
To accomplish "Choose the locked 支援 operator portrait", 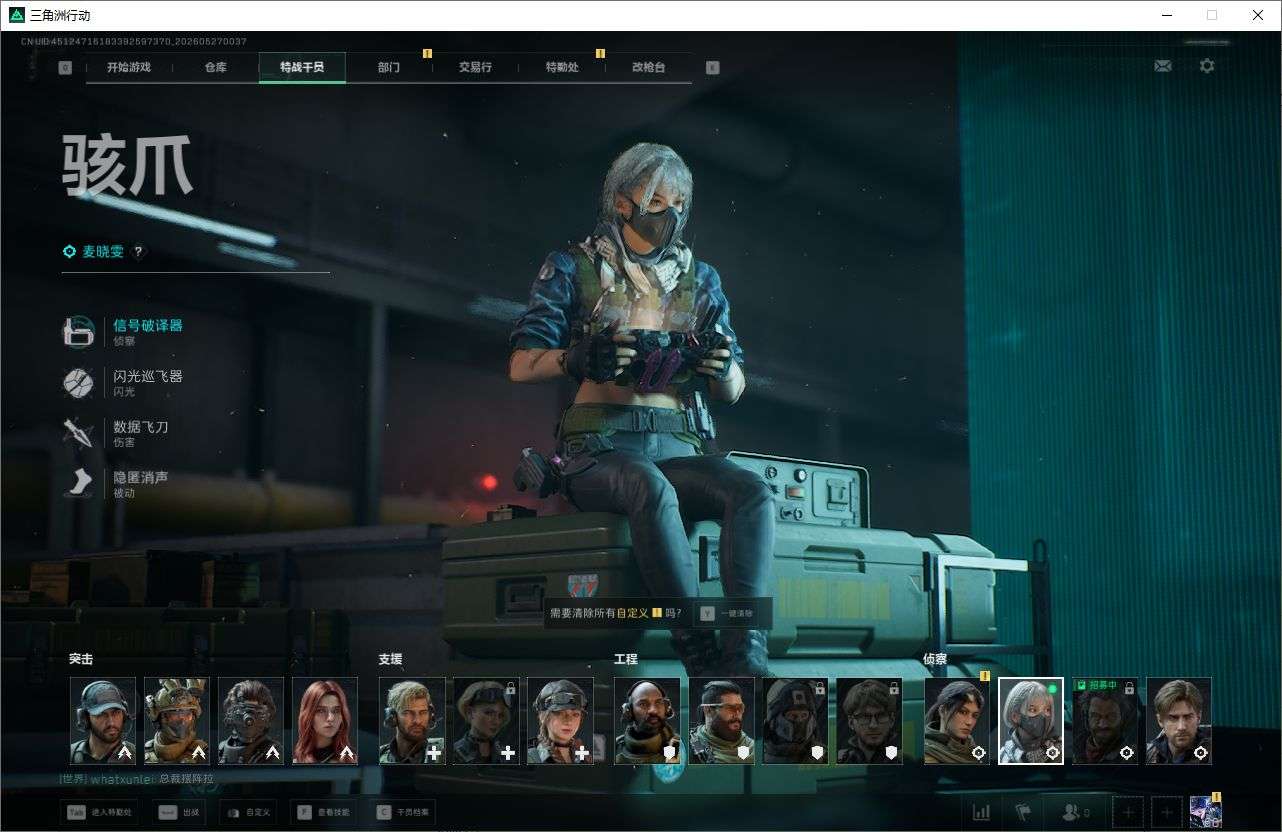I will [x=486, y=721].
